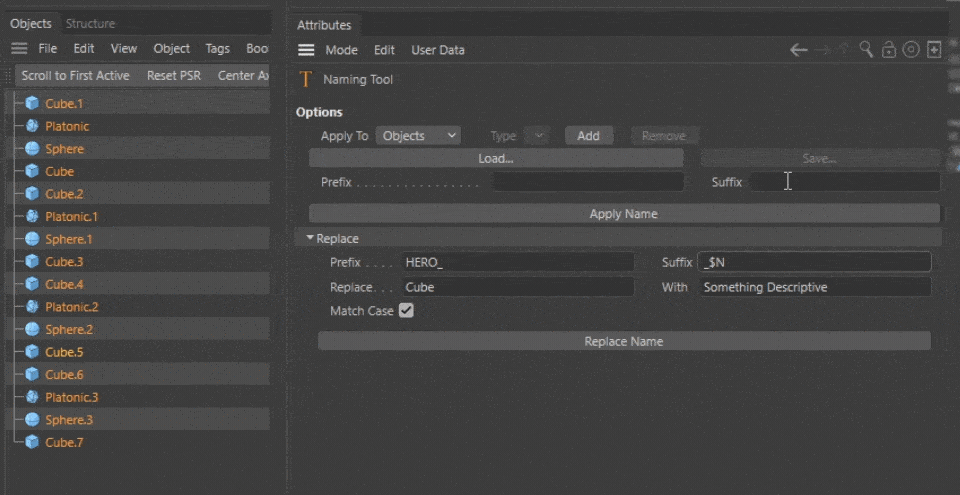Click the Cube.7 object icon
Viewport: 960px width, 495px height.
32,442
